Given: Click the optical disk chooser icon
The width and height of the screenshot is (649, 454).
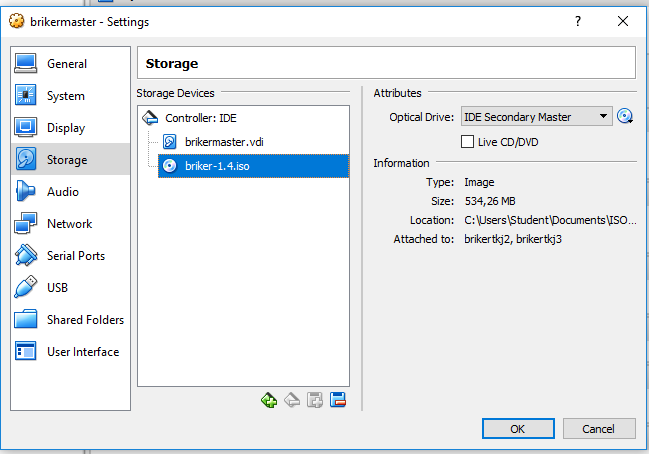Looking at the screenshot, I should point(626,117).
